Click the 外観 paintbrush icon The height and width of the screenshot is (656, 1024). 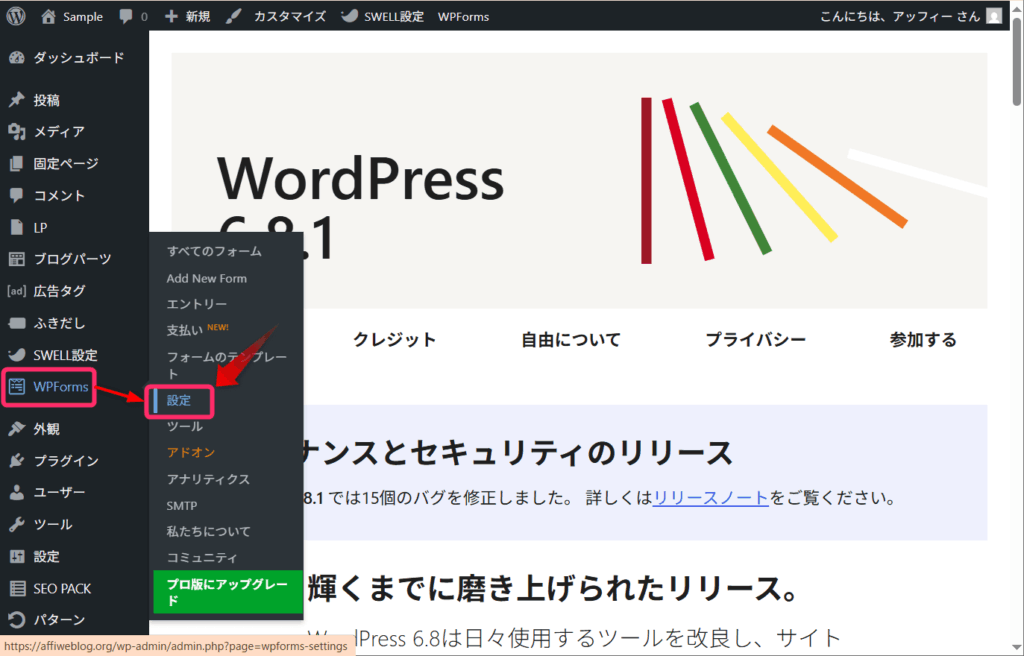17,429
